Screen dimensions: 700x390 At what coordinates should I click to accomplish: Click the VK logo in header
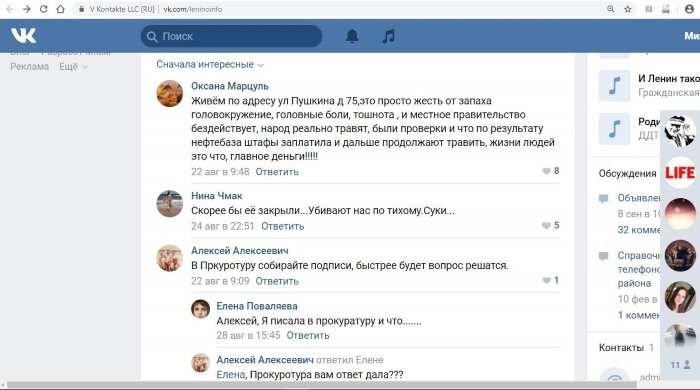coord(23,36)
